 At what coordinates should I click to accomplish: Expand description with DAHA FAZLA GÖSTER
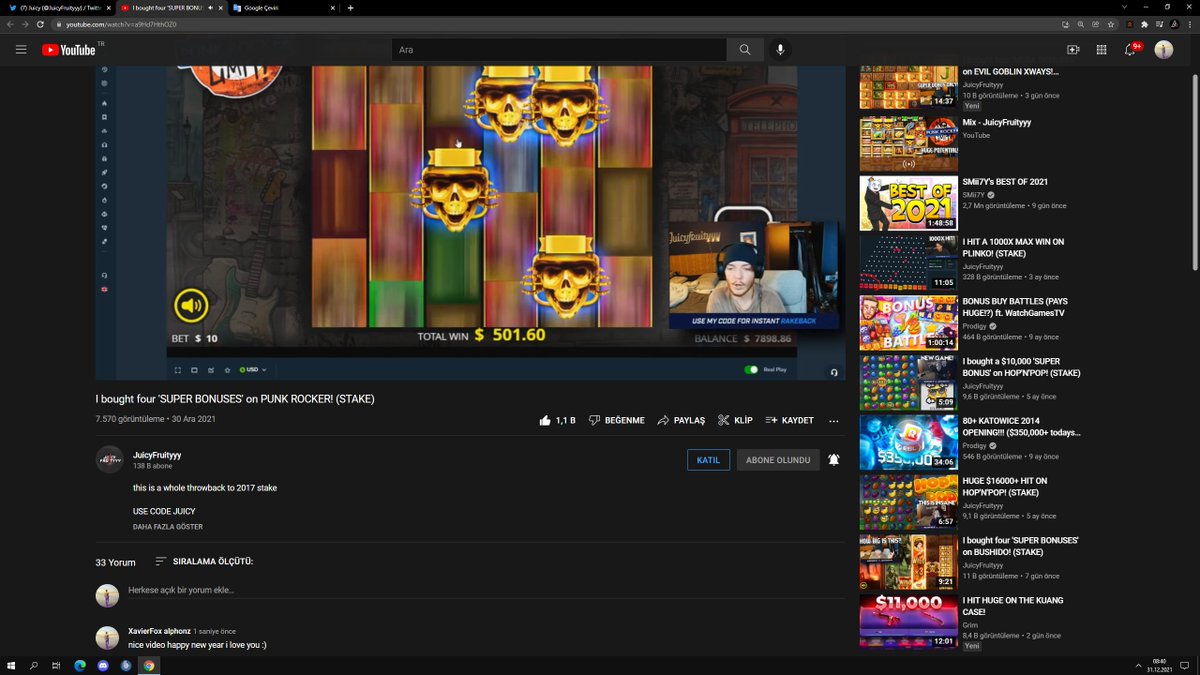pyautogui.click(x=168, y=527)
